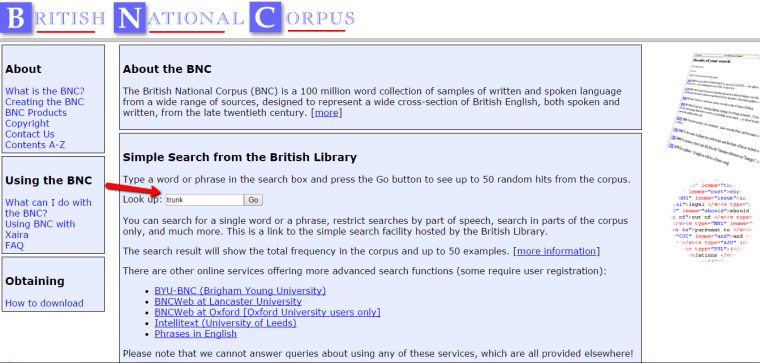Focus the Look up search box
The width and height of the screenshot is (760, 363).
[204, 200]
